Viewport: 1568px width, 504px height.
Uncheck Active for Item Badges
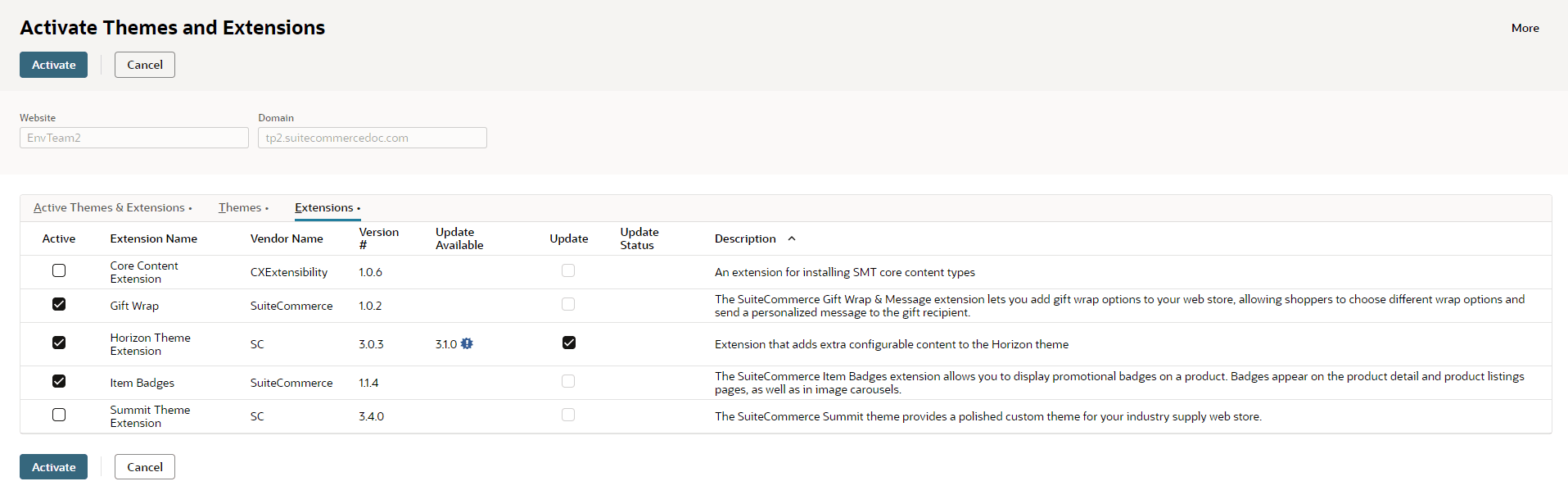tap(59, 381)
